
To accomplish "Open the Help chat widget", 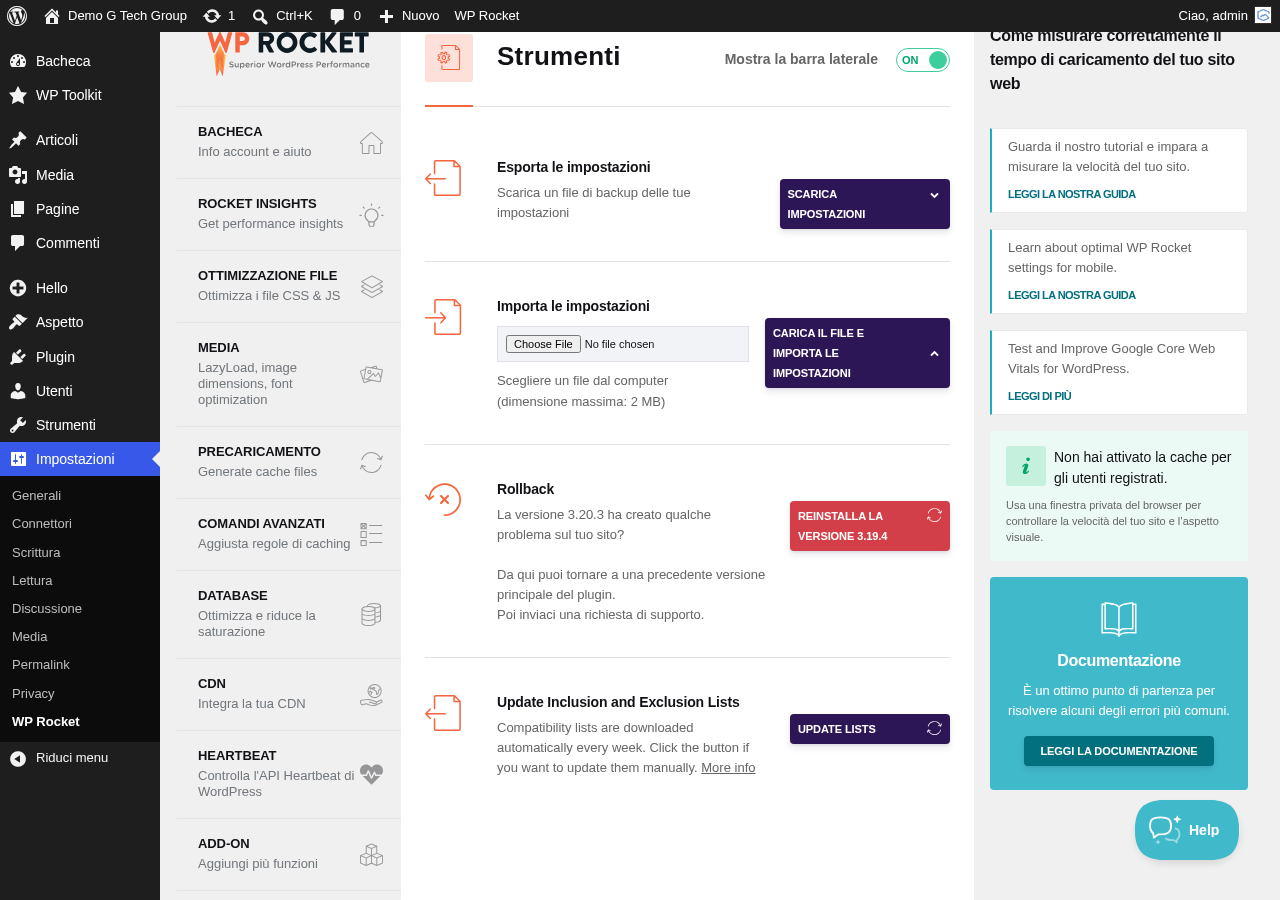I will point(1187,830).
